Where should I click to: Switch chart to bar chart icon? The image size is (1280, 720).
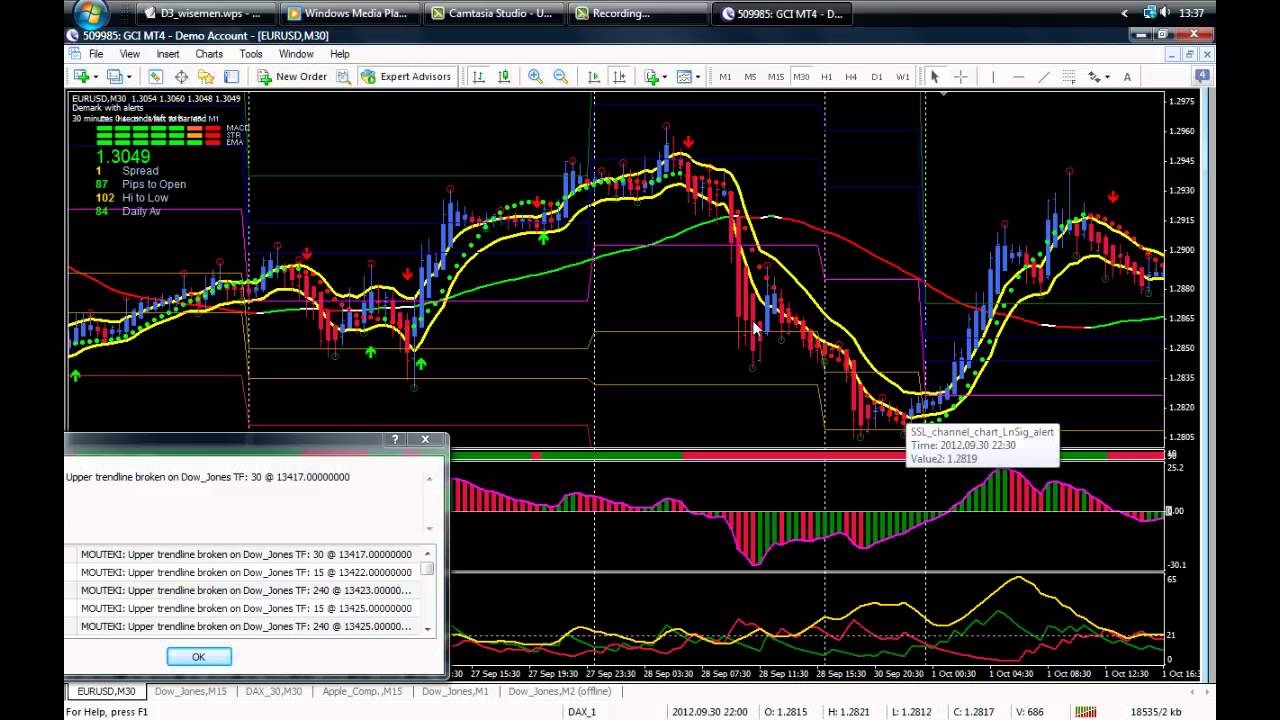point(479,77)
